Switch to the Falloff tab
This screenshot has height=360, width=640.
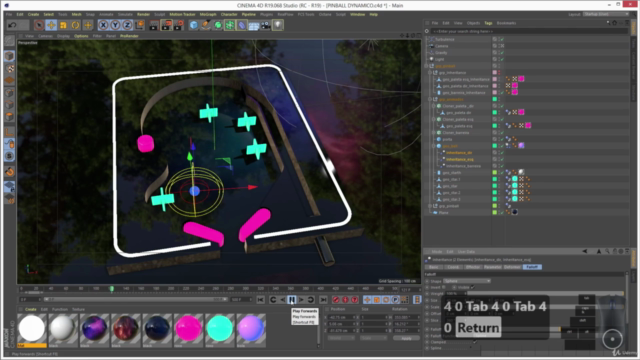coord(532,267)
